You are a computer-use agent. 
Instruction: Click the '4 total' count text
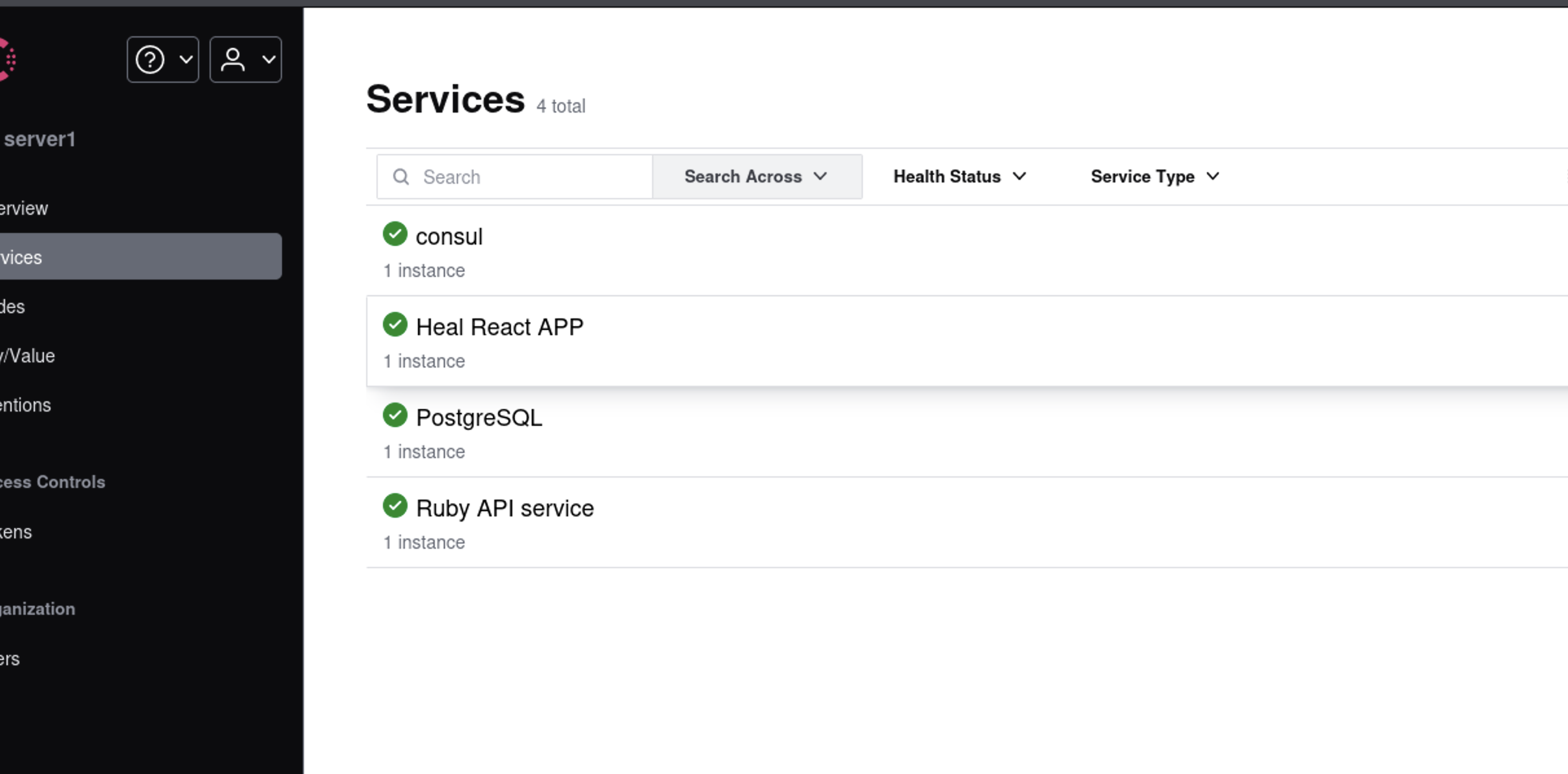(561, 106)
